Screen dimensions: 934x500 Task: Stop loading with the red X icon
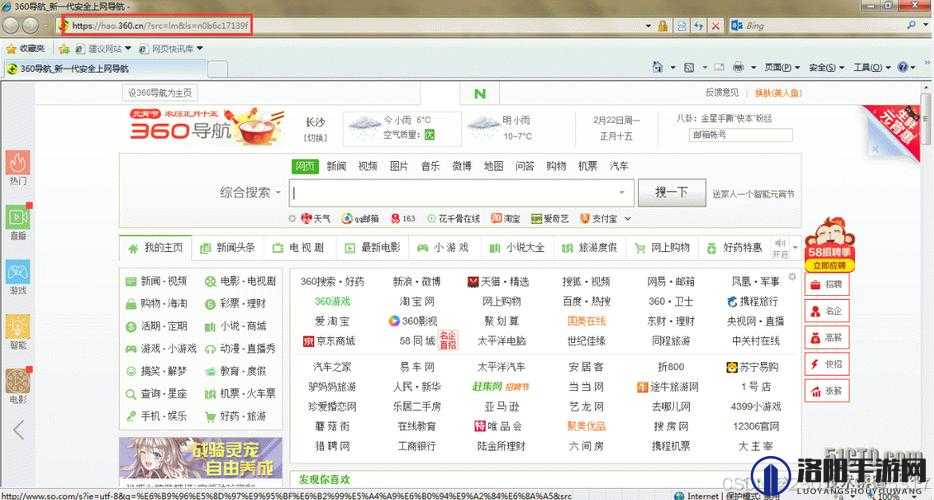coord(715,26)
